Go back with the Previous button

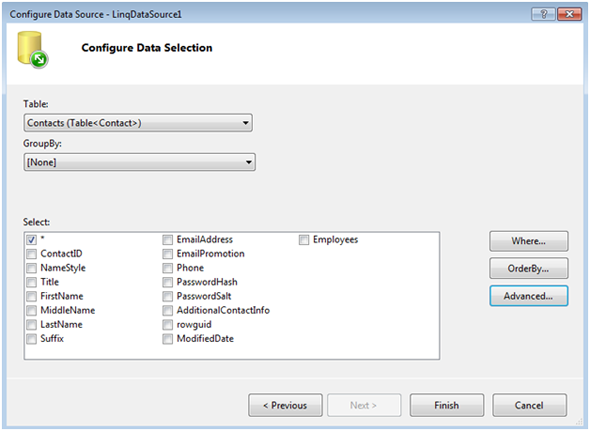coord(285,405)
